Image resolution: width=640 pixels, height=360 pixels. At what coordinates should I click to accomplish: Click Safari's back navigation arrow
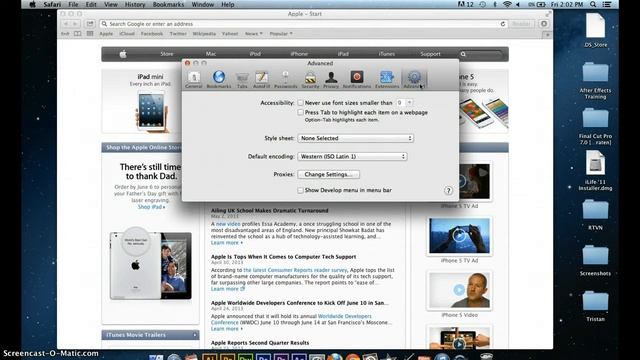(66, 24)
